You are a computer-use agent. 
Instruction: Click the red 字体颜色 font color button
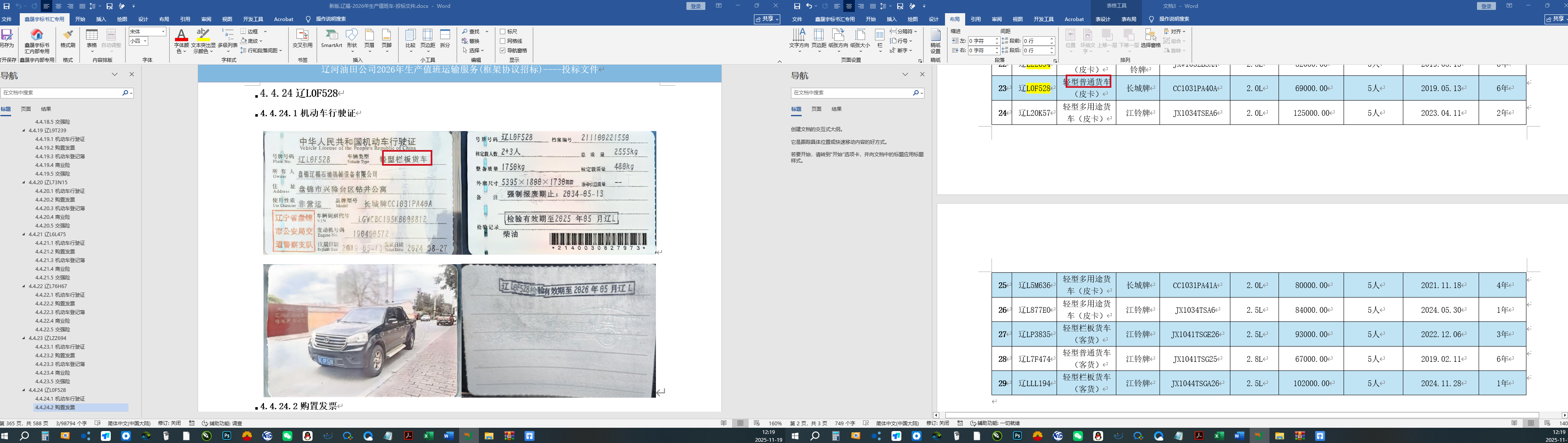pyautogui.click(x=182, y=41)
